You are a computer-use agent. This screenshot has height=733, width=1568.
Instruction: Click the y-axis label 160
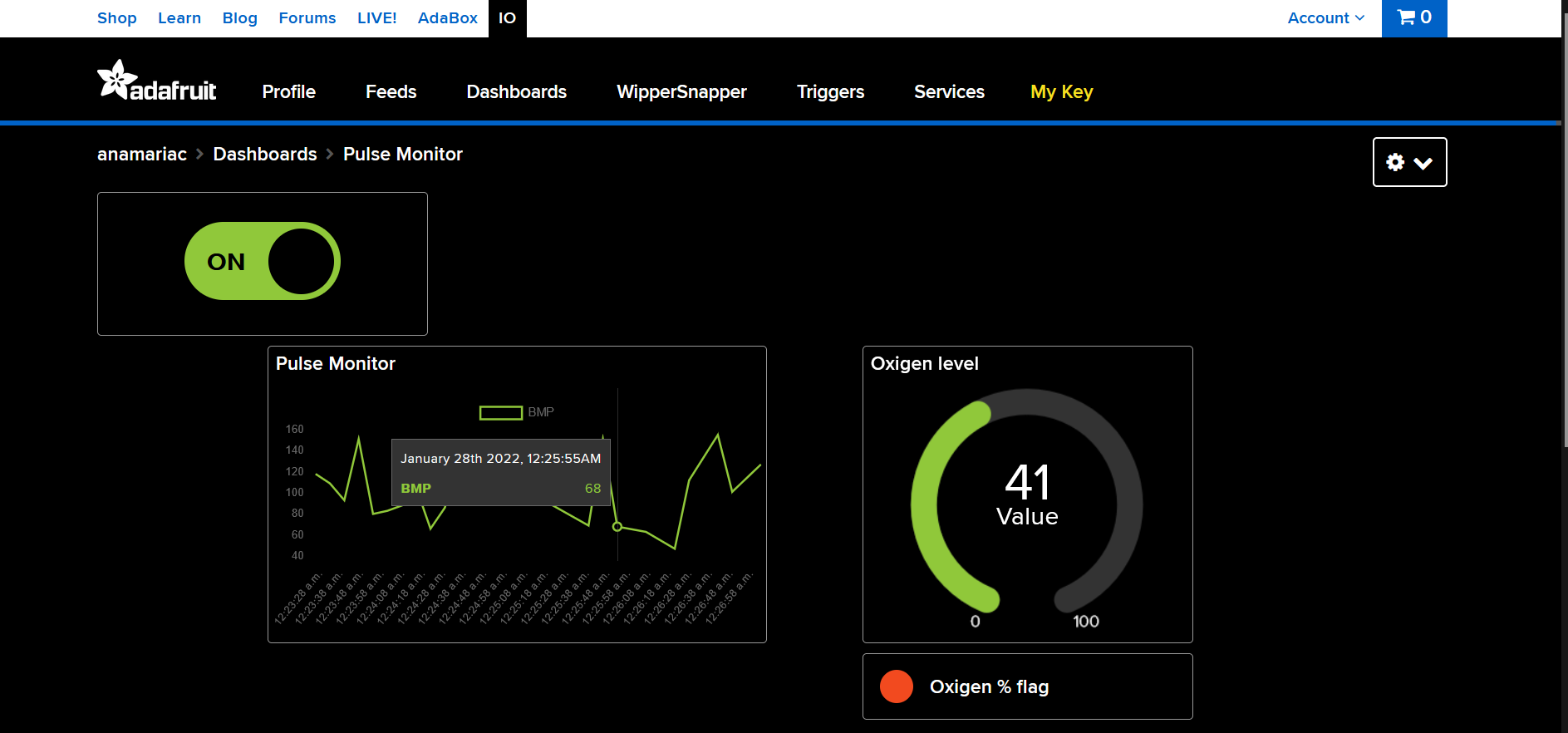point(295,429)
